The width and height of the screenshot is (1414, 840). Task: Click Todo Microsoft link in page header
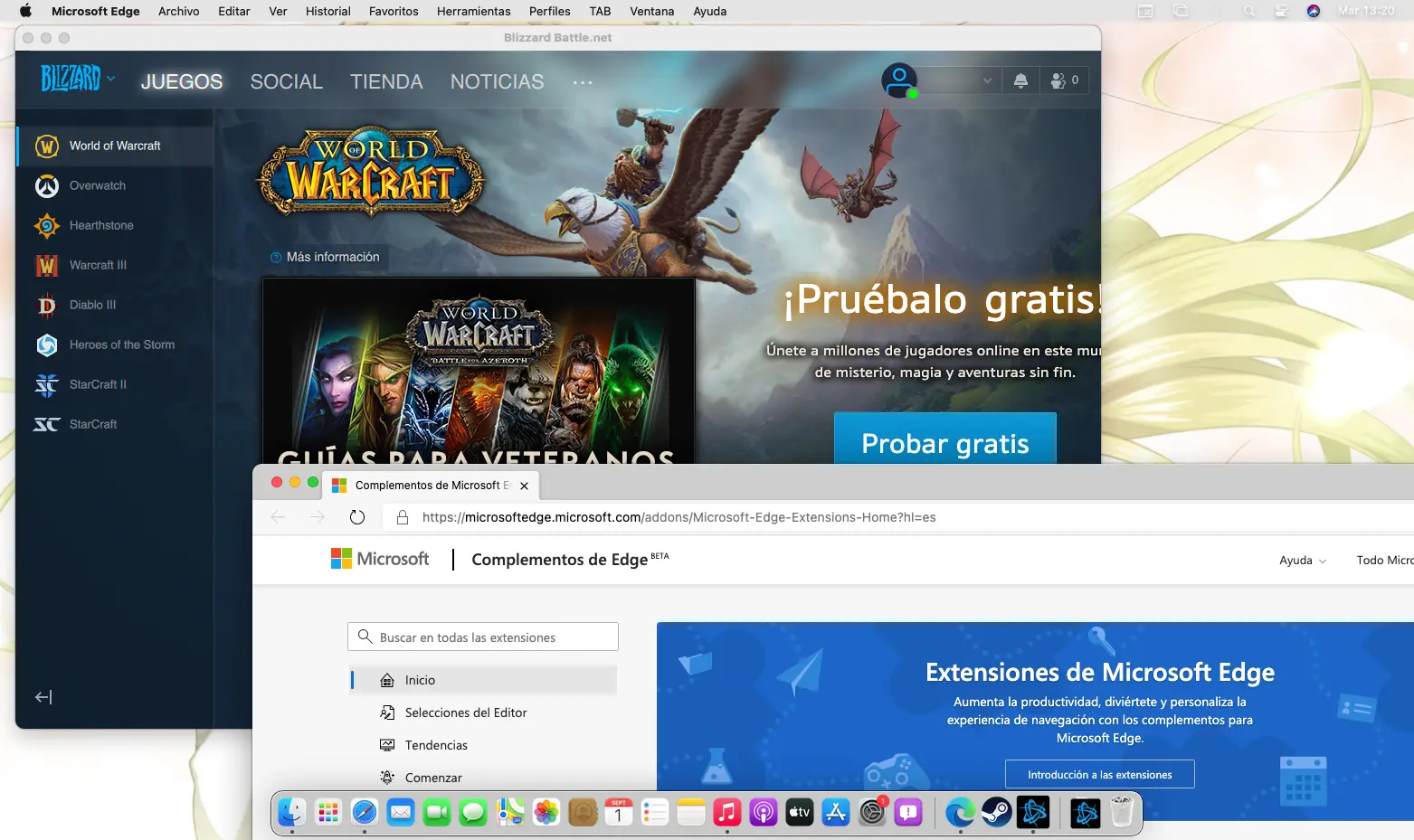(x=1385, y=561)
